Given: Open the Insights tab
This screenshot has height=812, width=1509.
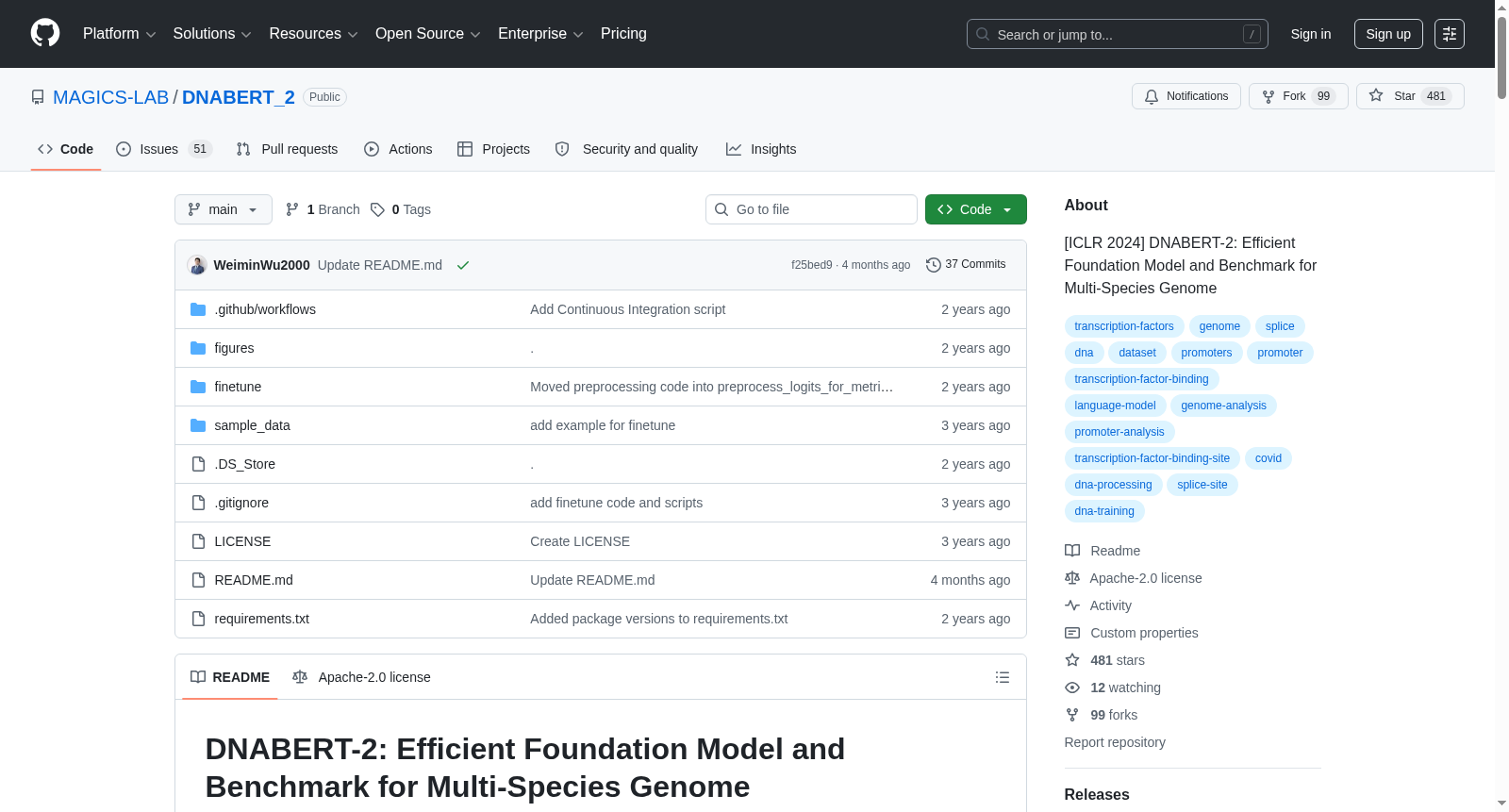Looking at the screenshot, I should pyautogui.click(x=761, y=149).
